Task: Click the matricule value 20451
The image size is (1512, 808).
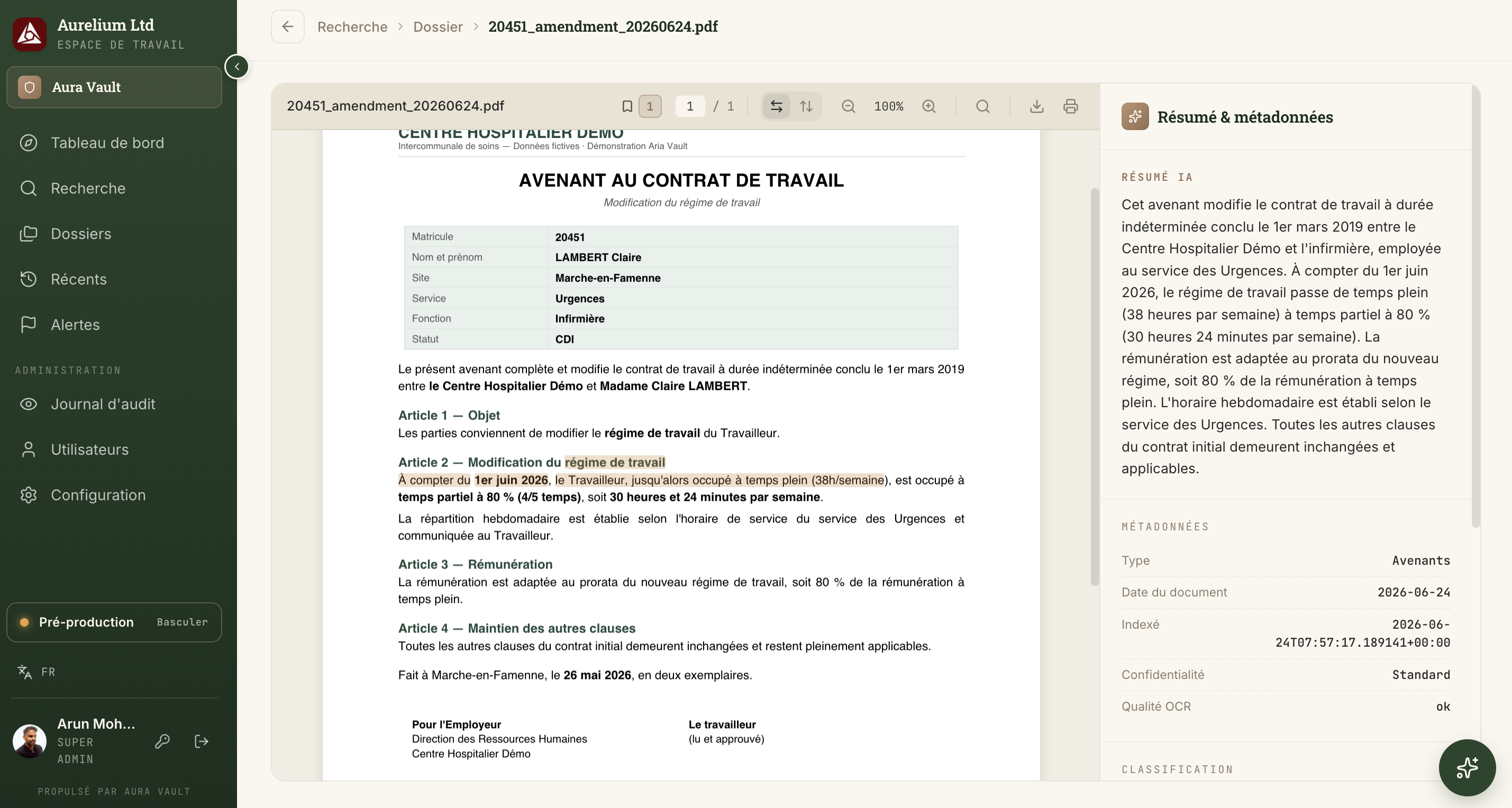Action: (570, 237)
